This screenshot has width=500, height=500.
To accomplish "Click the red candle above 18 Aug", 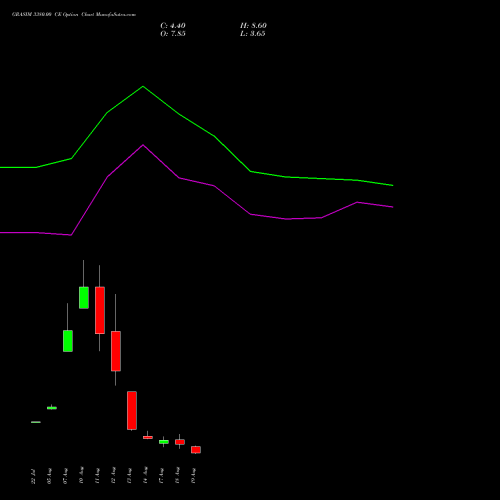I will click(x=180, y=442).
